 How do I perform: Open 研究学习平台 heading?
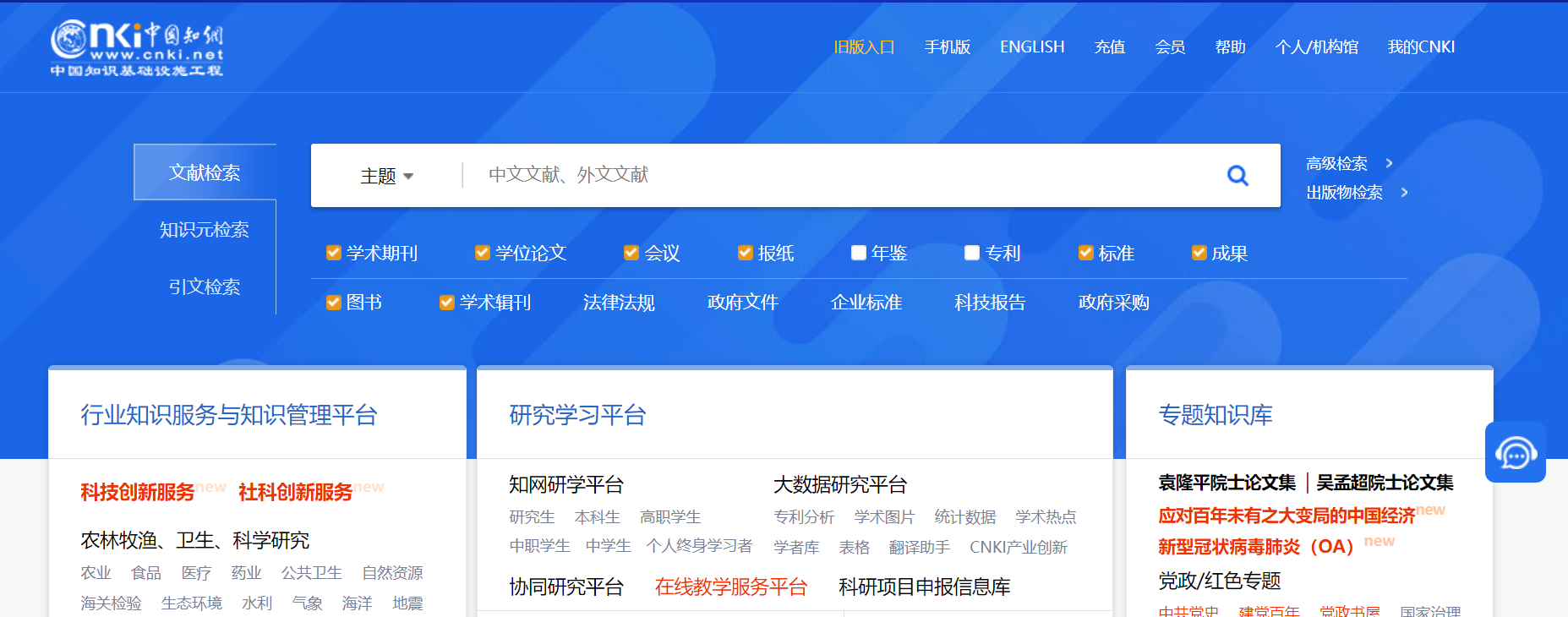(577, 415)
